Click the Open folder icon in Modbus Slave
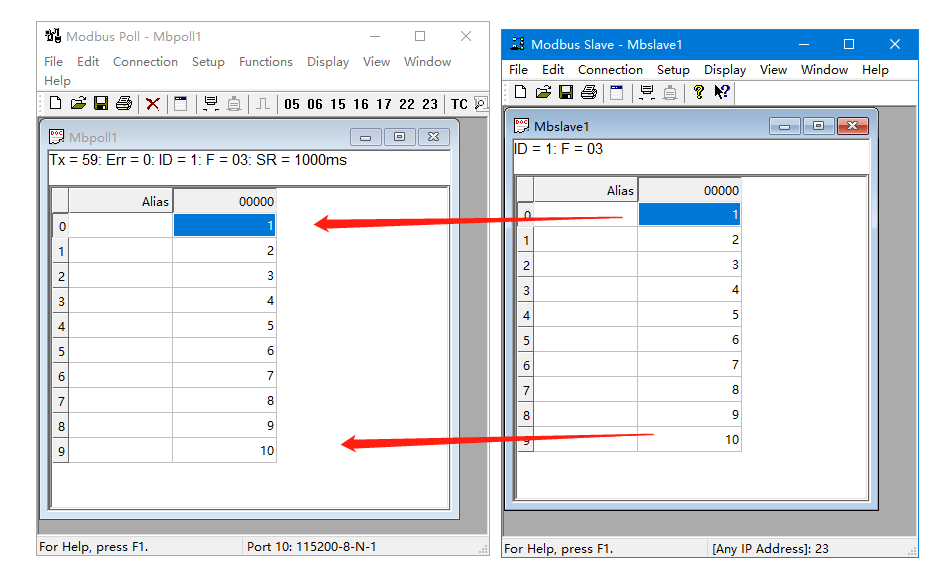The image size is (941, 571). [543, 92]
